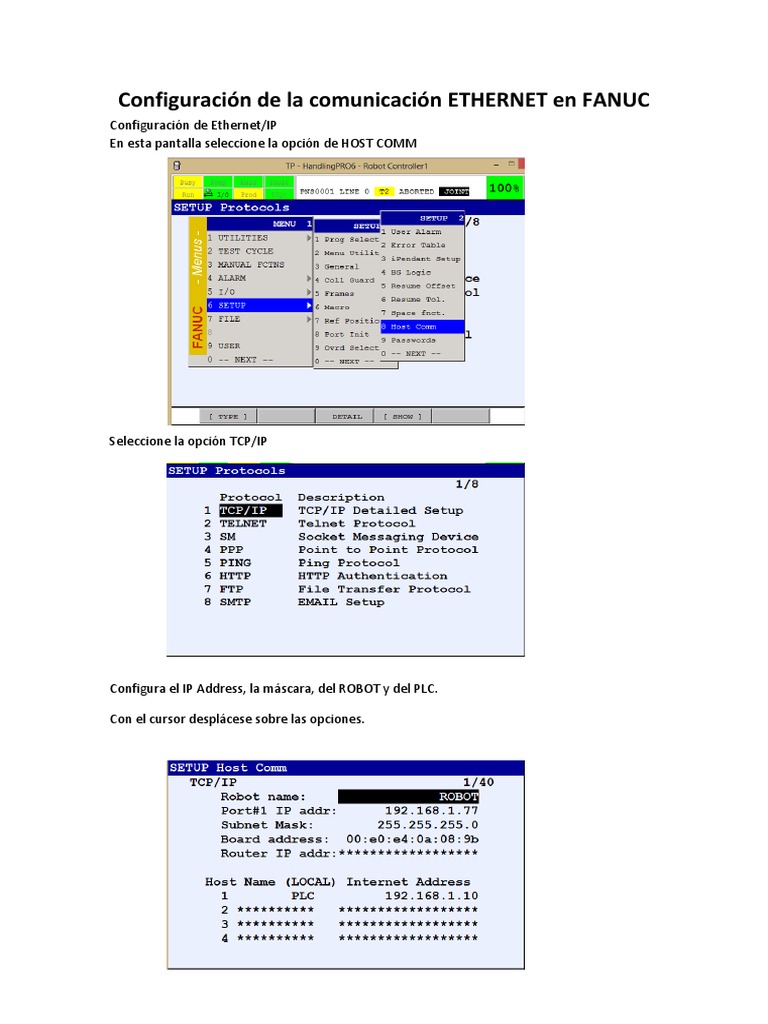Choose highlighted Host Comm menu entry
The width and height of the screenshot is (768, 1024).
point(423,327)
